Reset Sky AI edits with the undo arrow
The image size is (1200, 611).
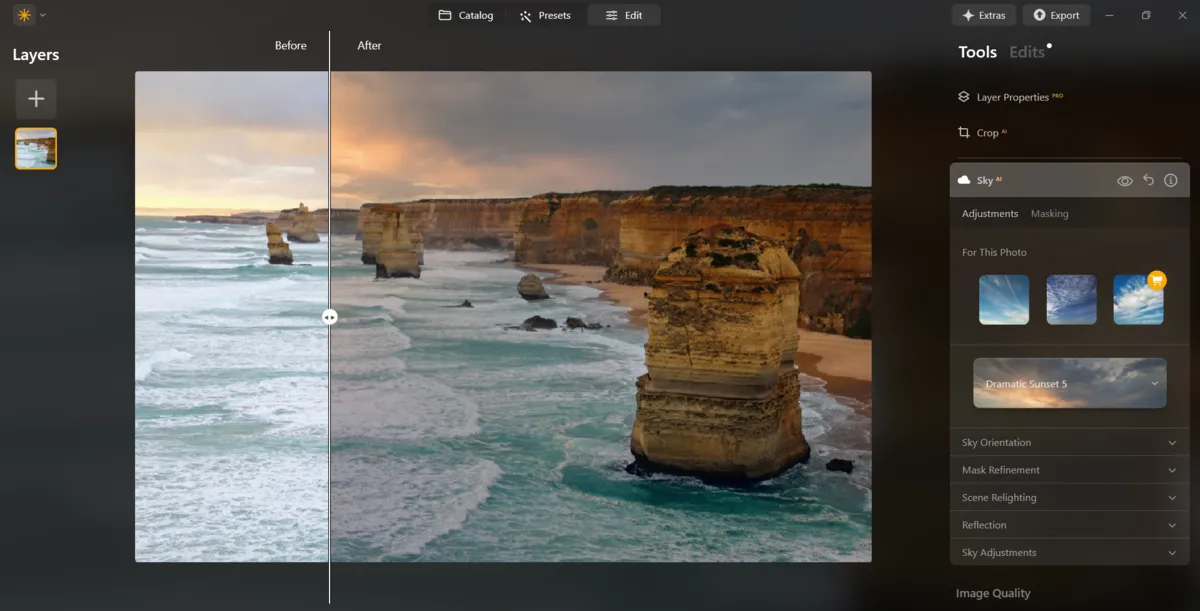point(1147,180)
